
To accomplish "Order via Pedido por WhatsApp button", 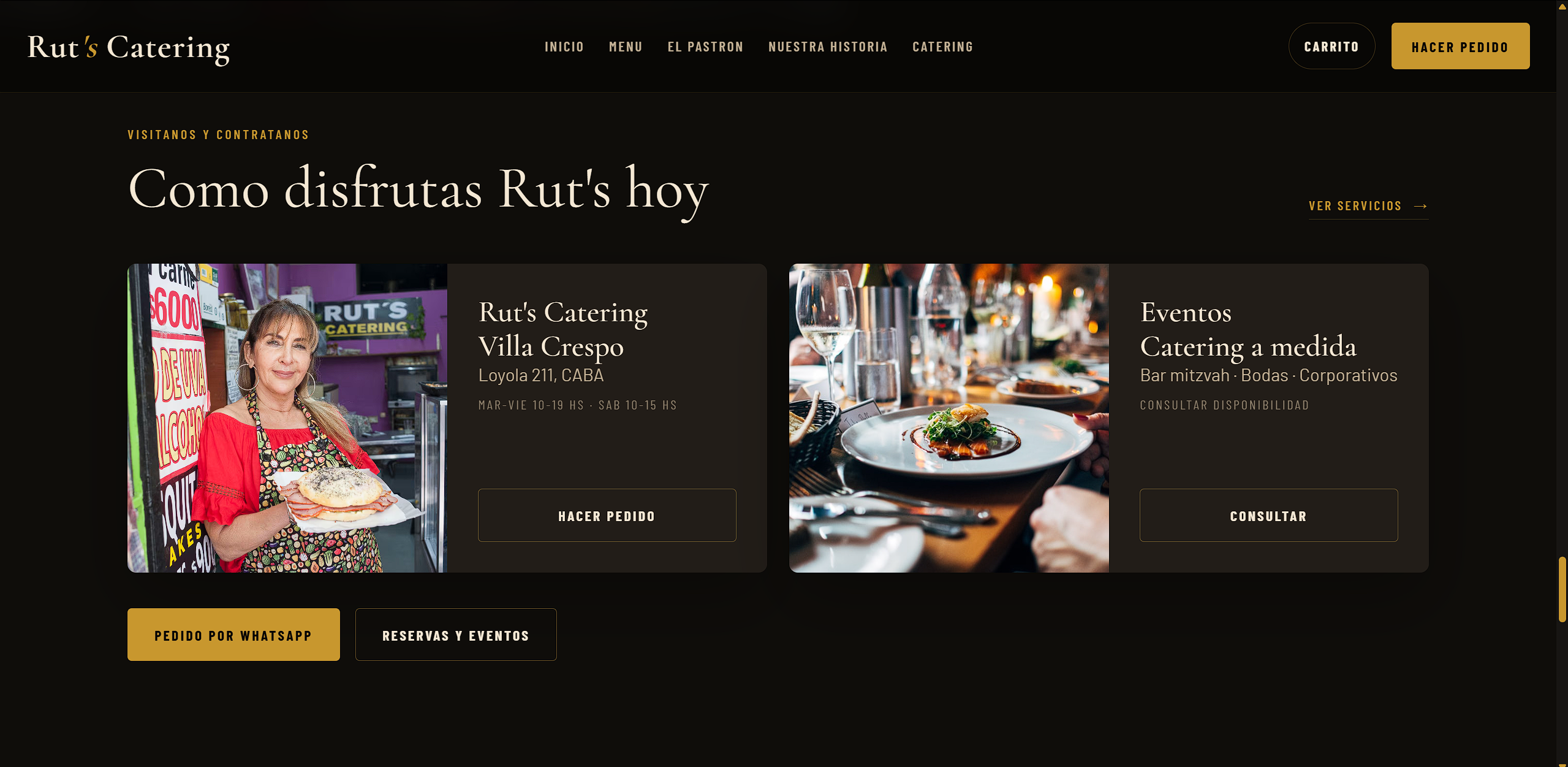I will [x=233, y=635].
